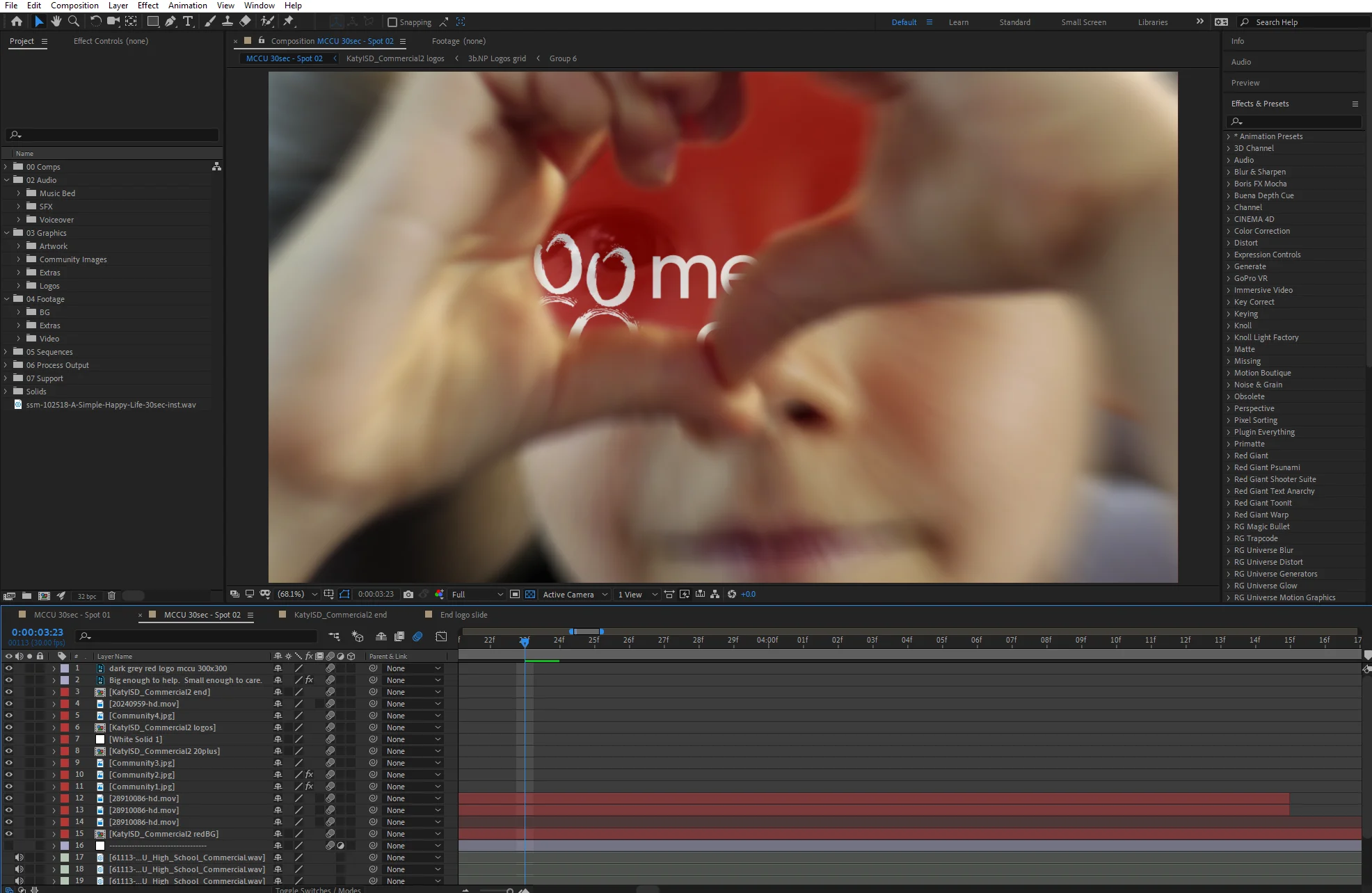Expand the Color Correction effects category

[x=1228, y=231]
